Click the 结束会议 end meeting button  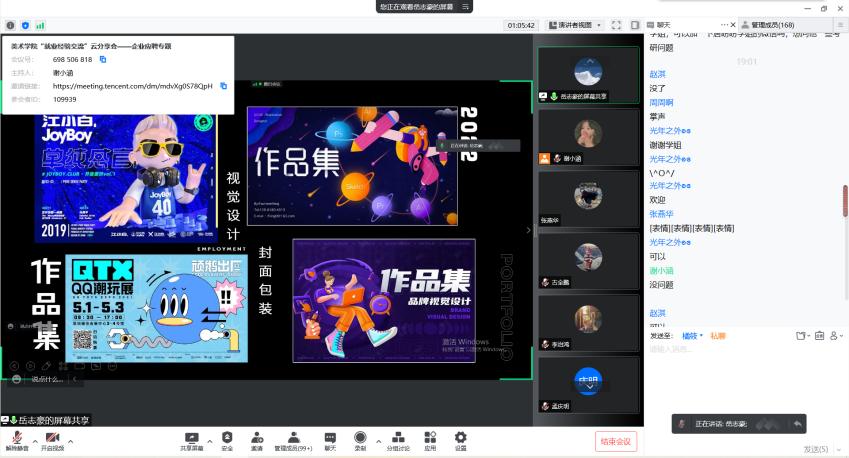[x=616, y=441]
